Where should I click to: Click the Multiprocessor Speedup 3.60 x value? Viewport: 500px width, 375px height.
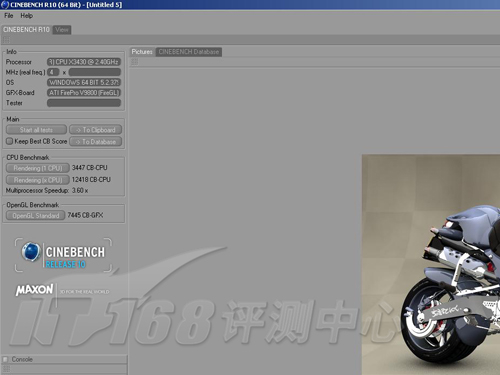point(80,191)
